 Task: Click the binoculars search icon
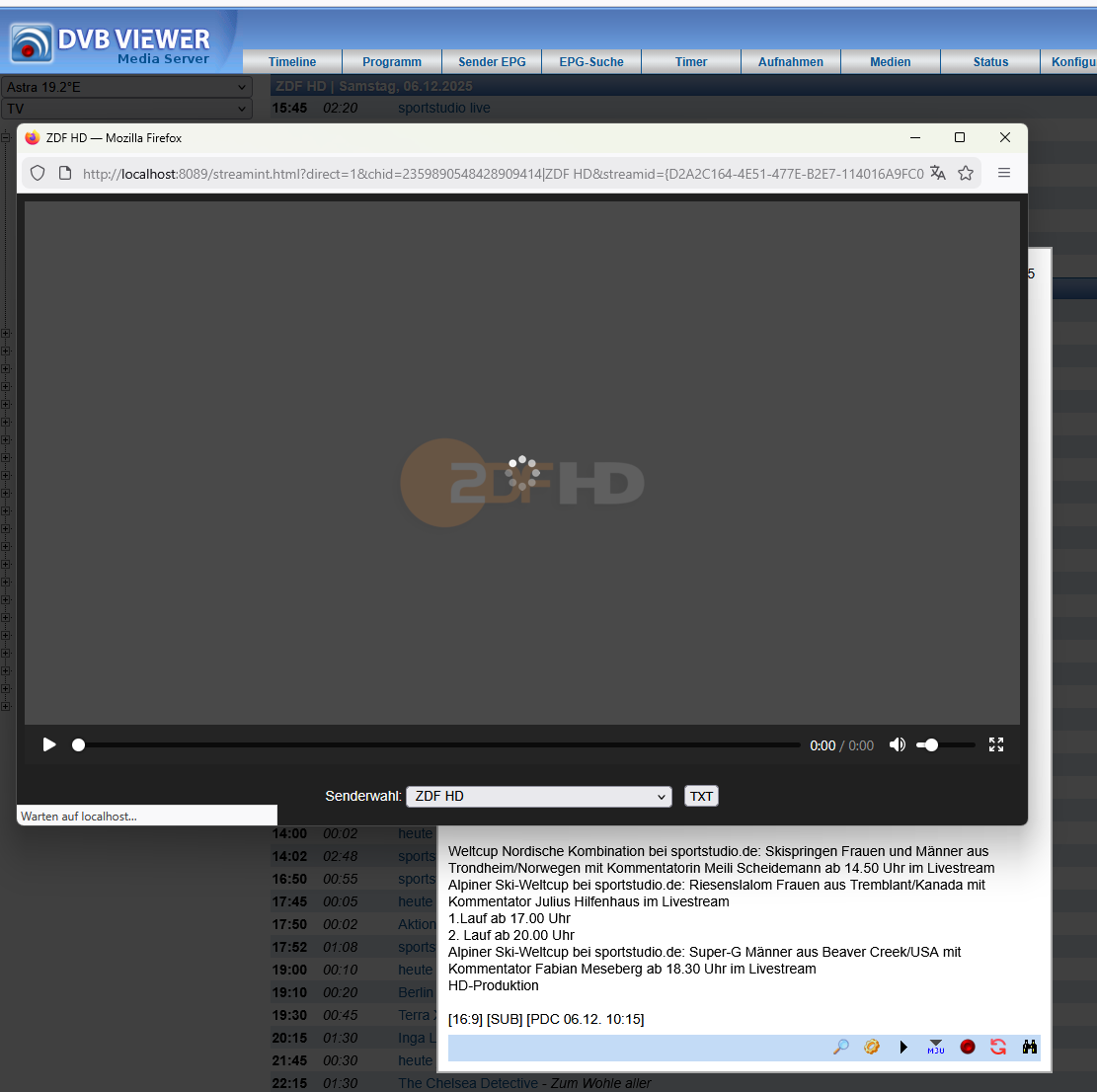[1030, 1047]
